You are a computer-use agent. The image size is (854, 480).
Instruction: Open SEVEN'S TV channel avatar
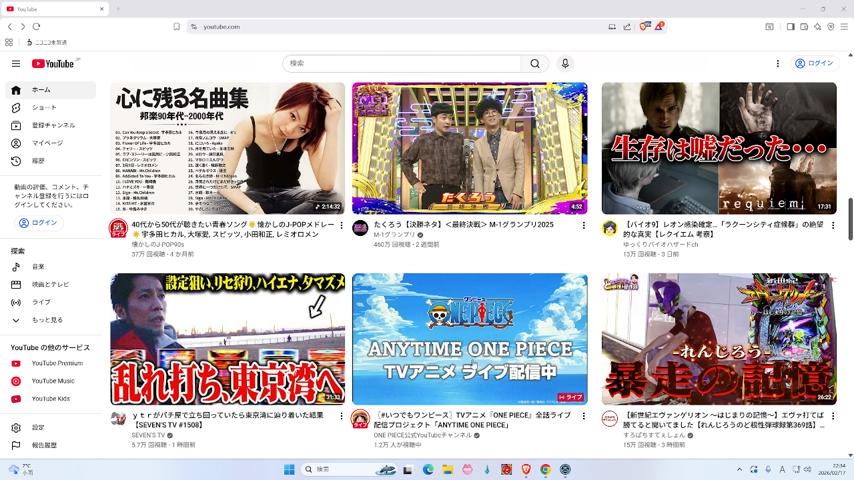pyautogui.click(x=118, y=418)
